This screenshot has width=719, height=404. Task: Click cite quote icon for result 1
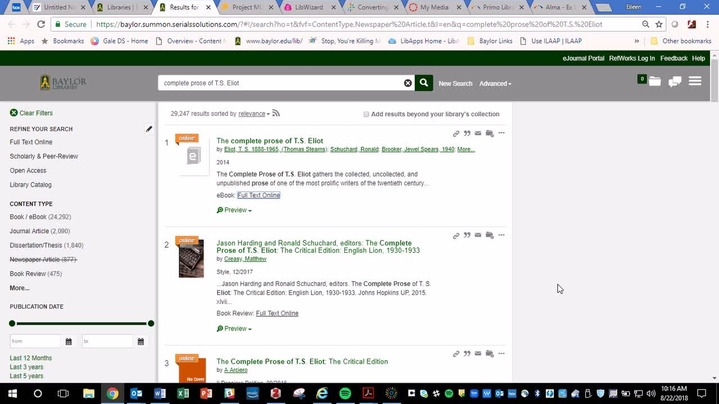tap(467, 133)
